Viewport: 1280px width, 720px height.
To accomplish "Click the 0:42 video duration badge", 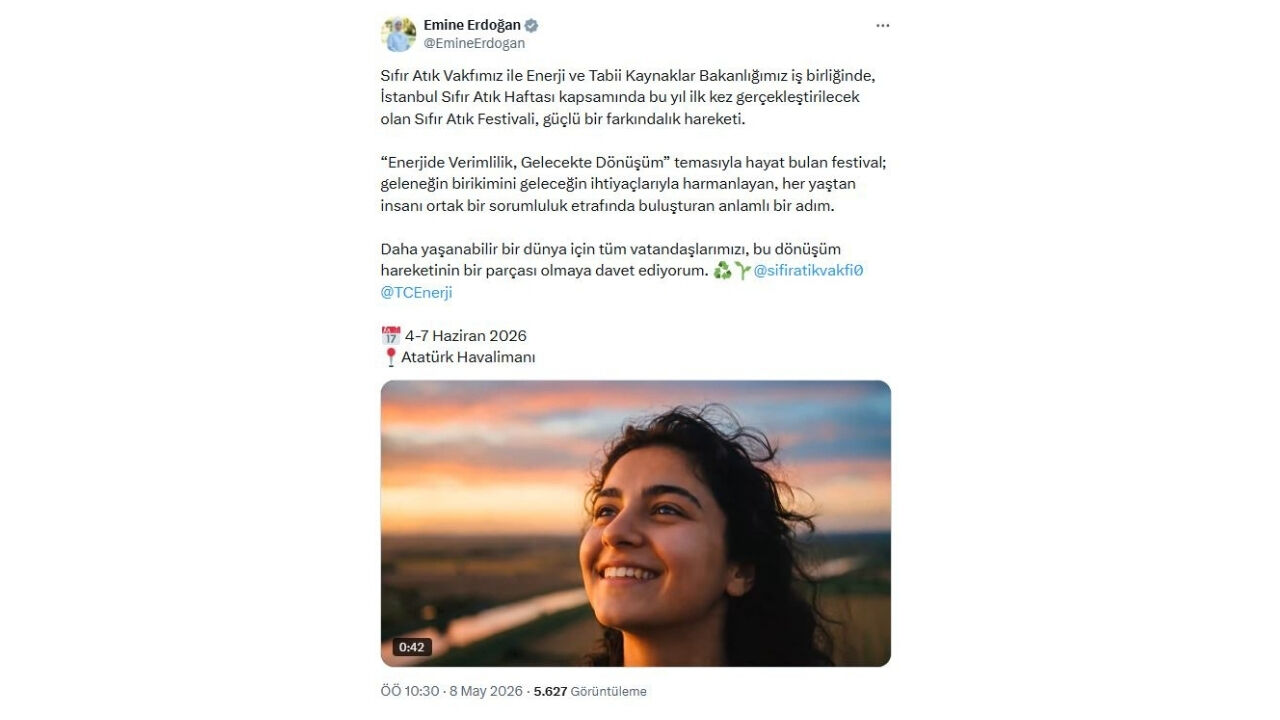I will [x=412, y=647].
